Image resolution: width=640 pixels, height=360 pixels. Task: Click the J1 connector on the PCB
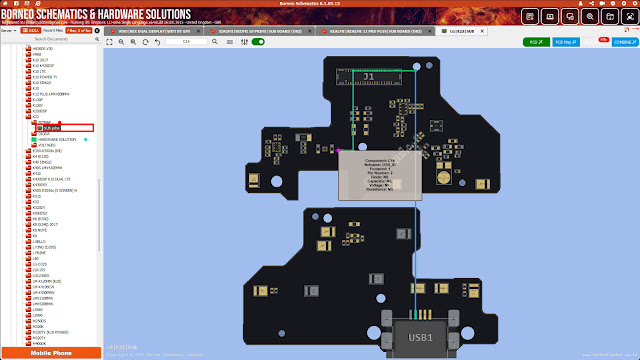click(x=369, y=77)
